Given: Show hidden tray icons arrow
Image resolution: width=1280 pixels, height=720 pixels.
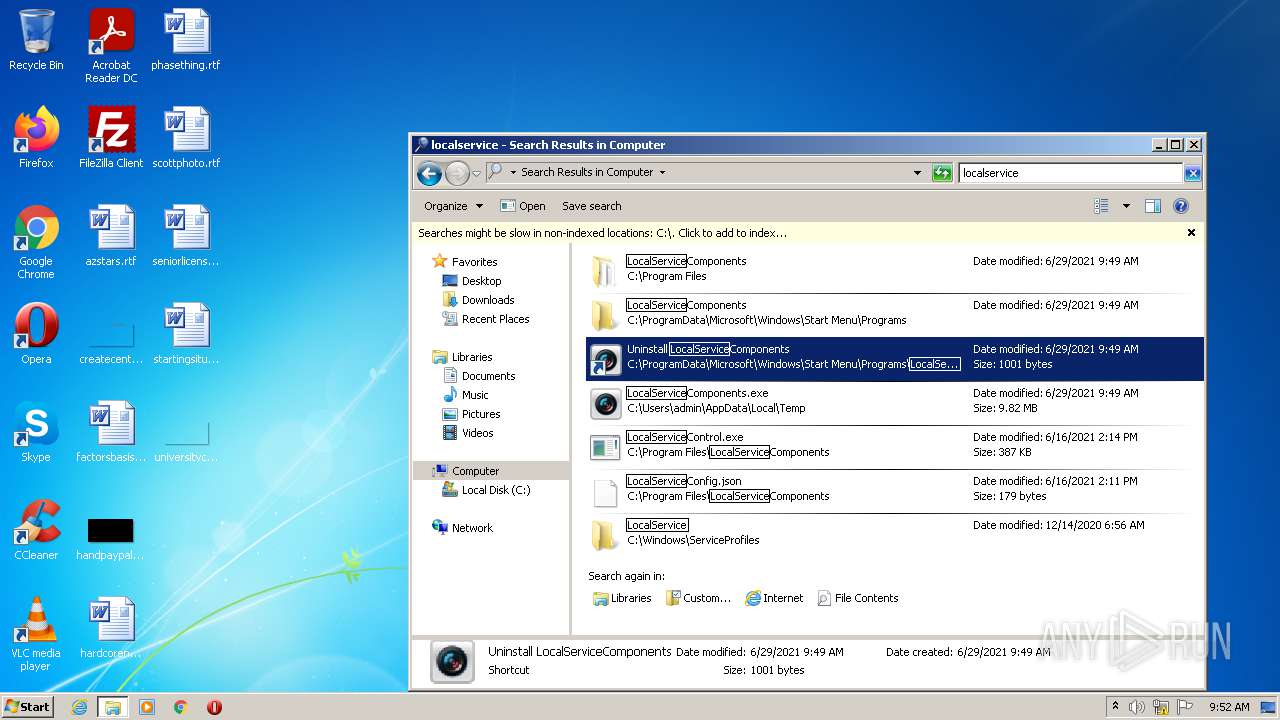Looking at the screenshot, I should pyautogui.click(x=1115, y=706).
